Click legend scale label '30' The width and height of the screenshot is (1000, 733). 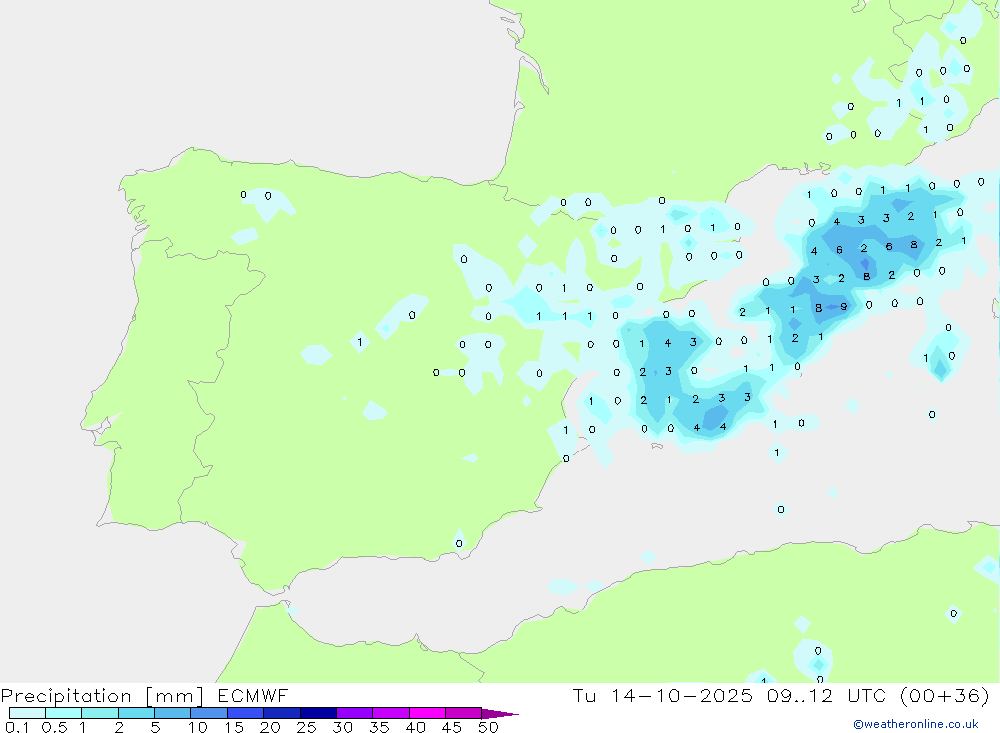click(343, 727)
